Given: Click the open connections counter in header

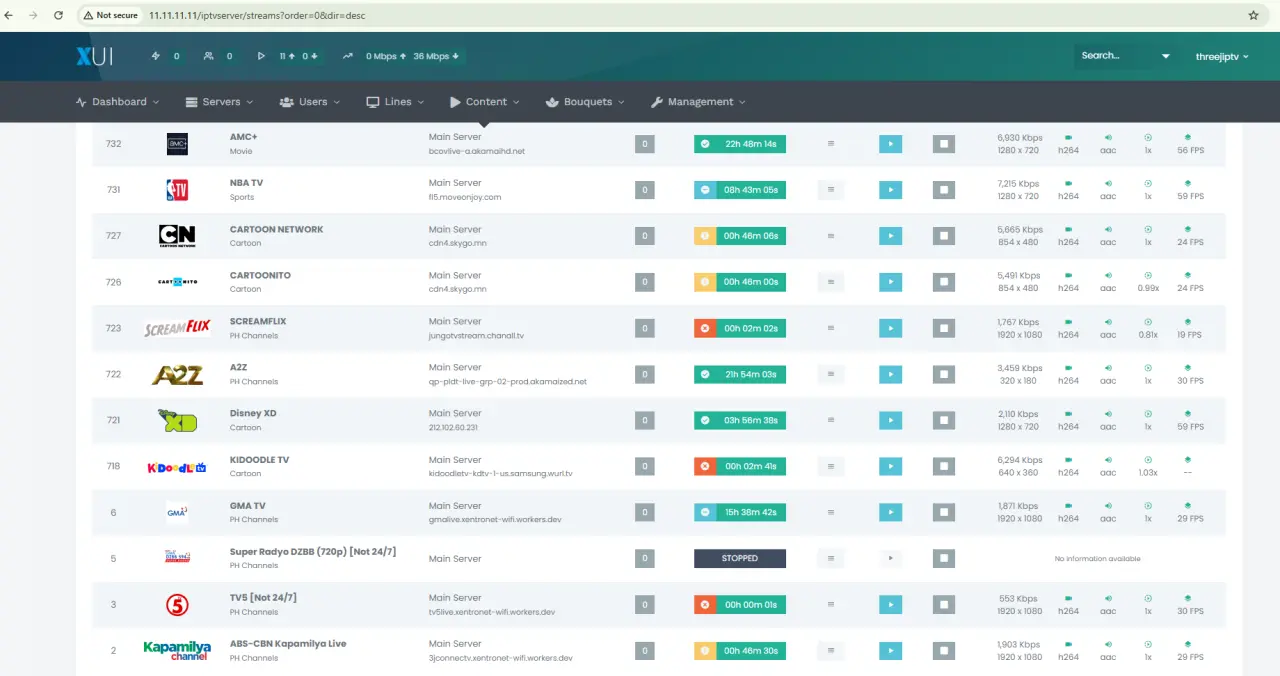Looking at the screenshot, I should point(166,57).
